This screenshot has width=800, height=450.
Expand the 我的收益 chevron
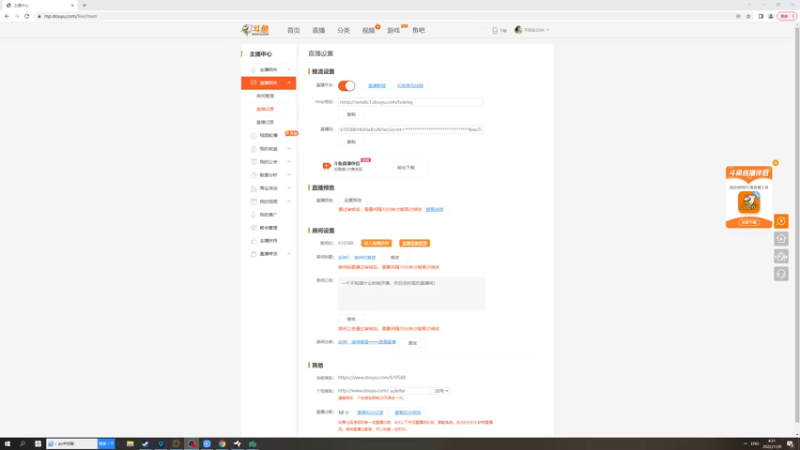point(289,149)
